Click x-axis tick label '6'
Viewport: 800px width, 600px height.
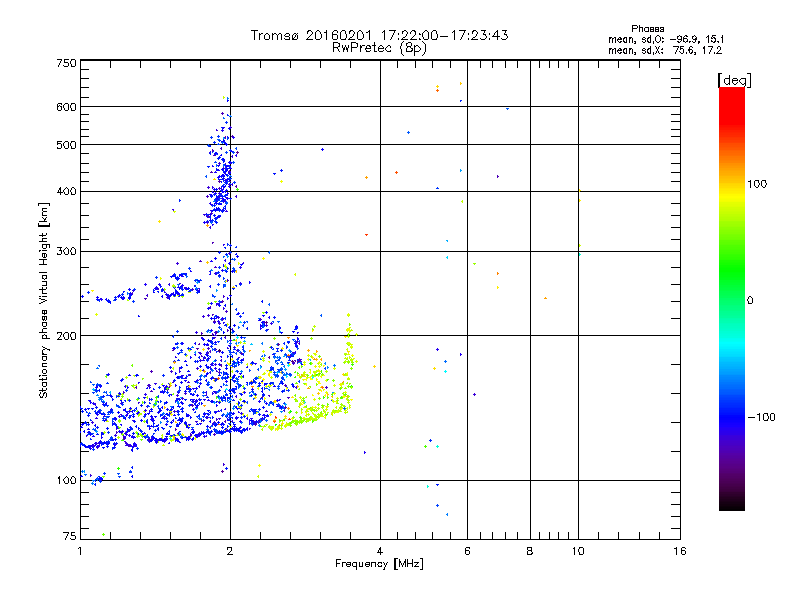467,551
